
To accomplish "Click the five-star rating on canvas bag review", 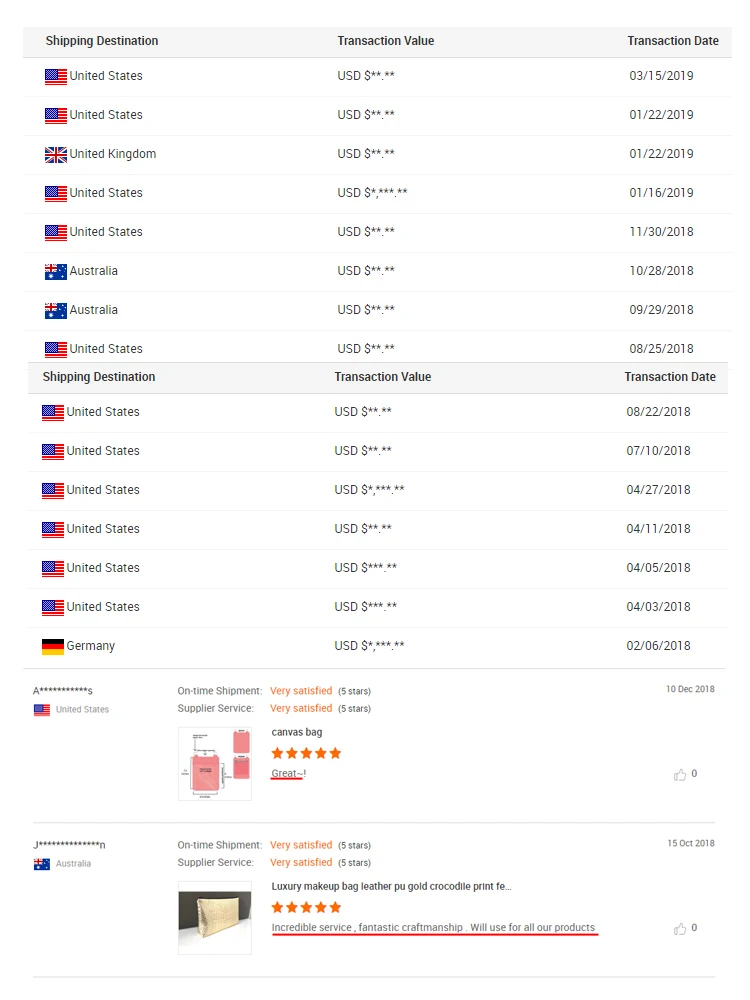I will tap(306, 753).
